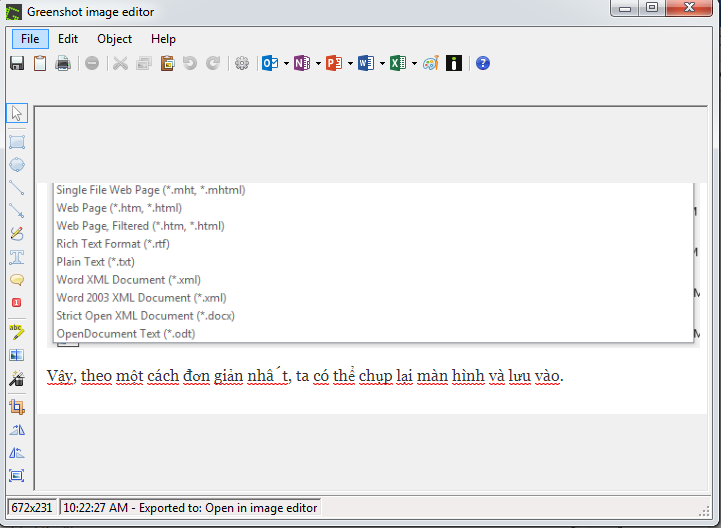Choose the Highlight tool
The image size is (721, 528).
click(x=17, y=332)
